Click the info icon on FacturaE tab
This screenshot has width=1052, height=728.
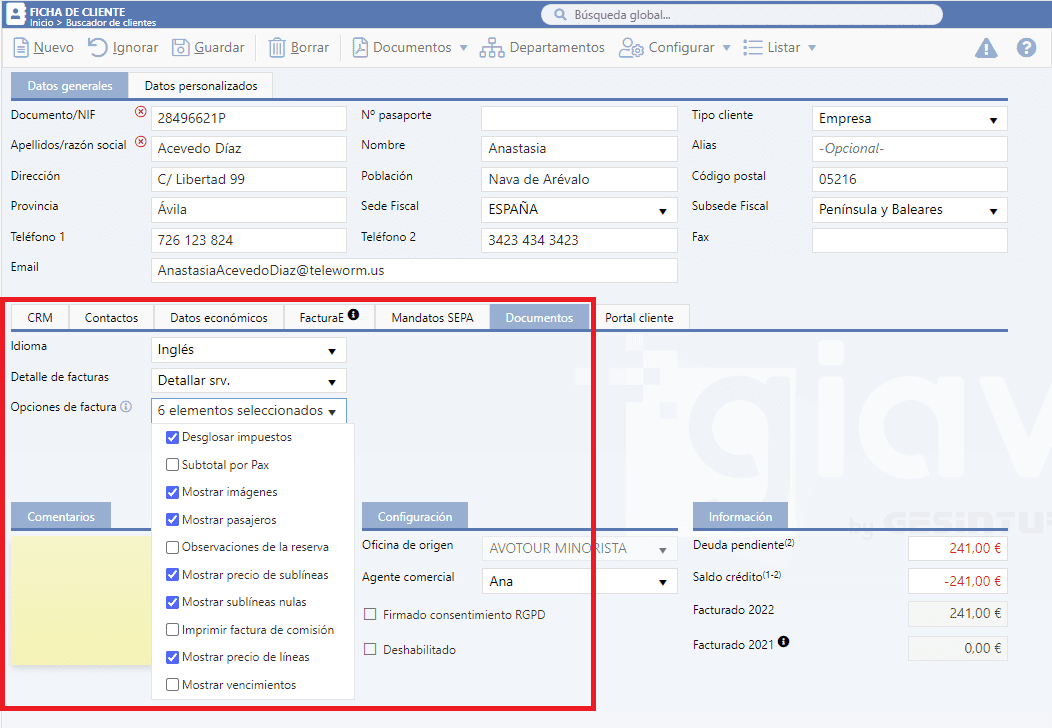pyautogui.click(x=354, y=314)
